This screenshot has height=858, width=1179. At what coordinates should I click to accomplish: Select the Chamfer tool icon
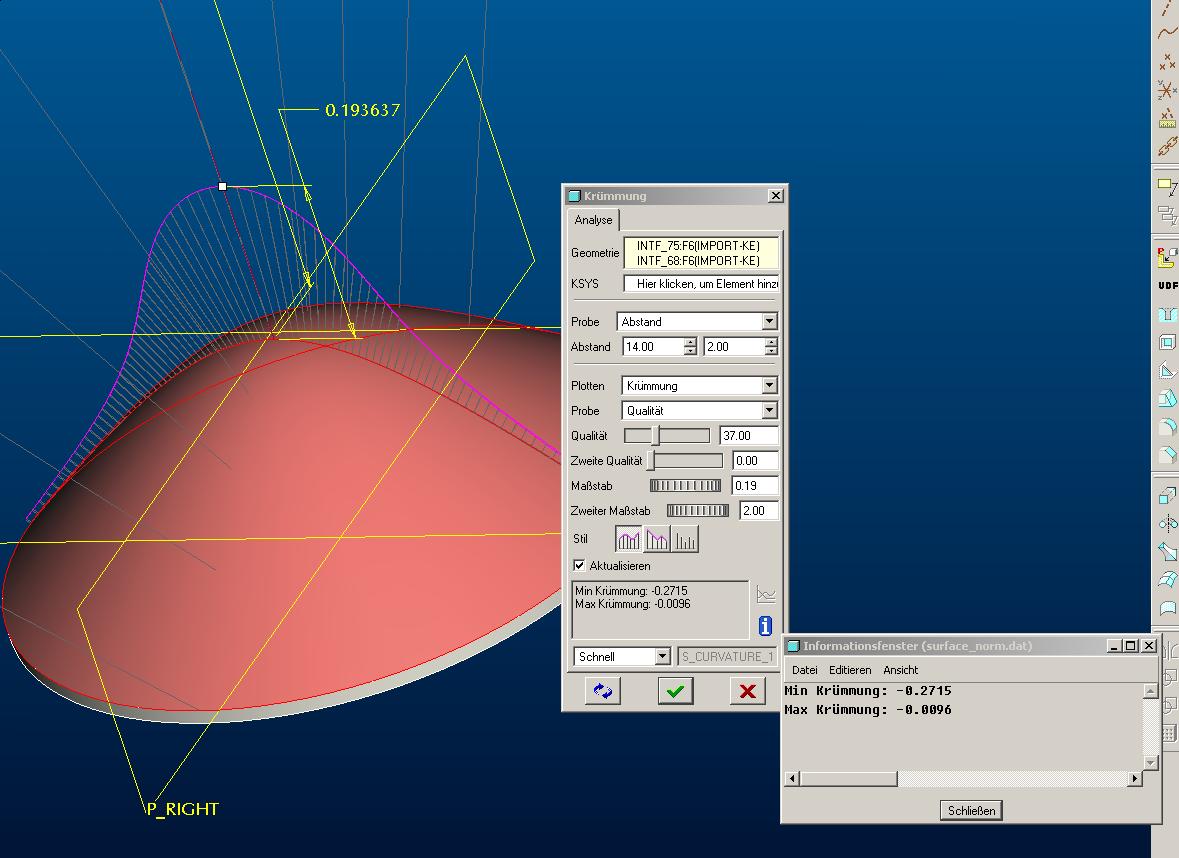(1167, 454)
